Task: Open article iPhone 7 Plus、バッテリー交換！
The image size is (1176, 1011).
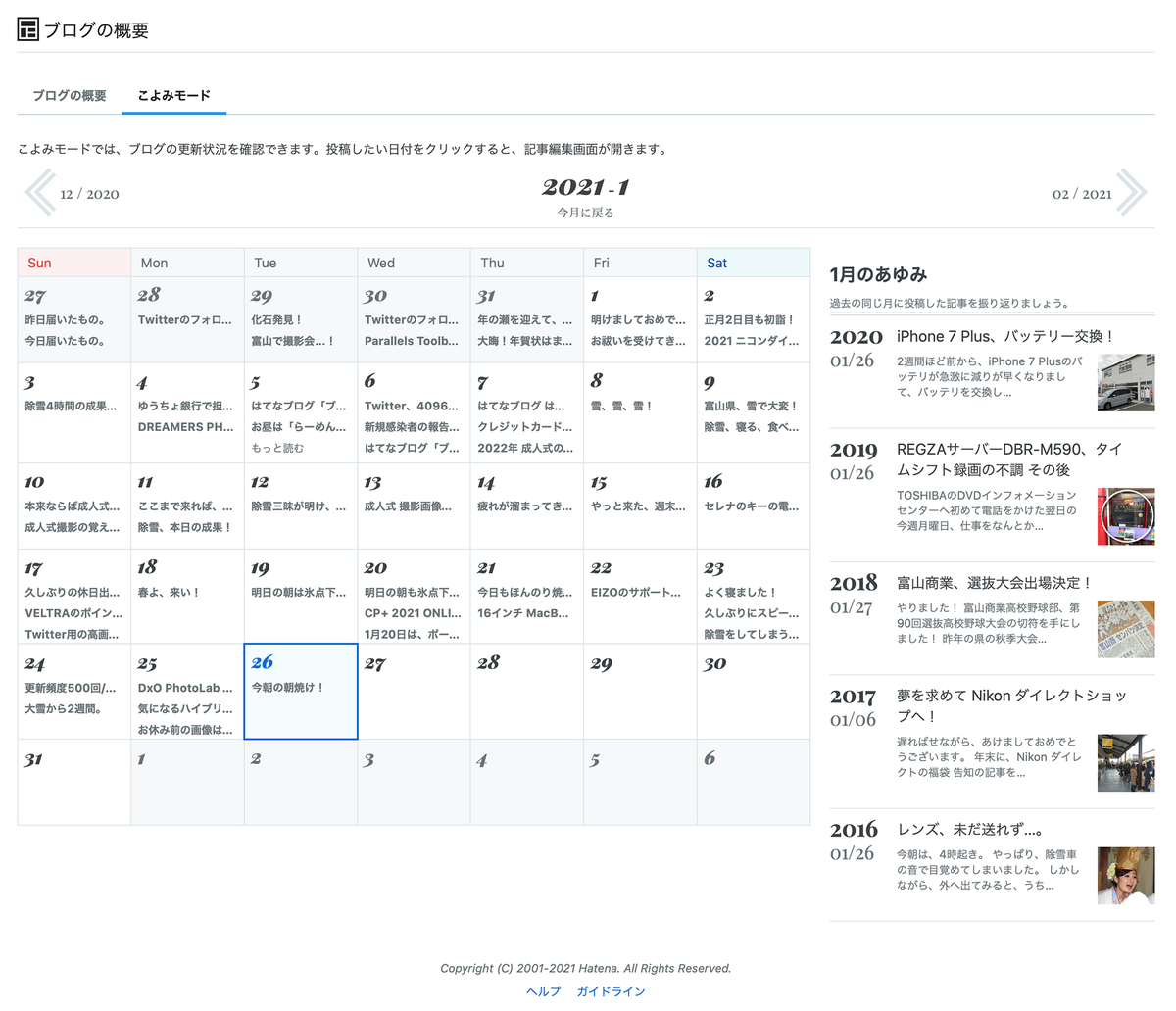Action: click(1006, 337)
